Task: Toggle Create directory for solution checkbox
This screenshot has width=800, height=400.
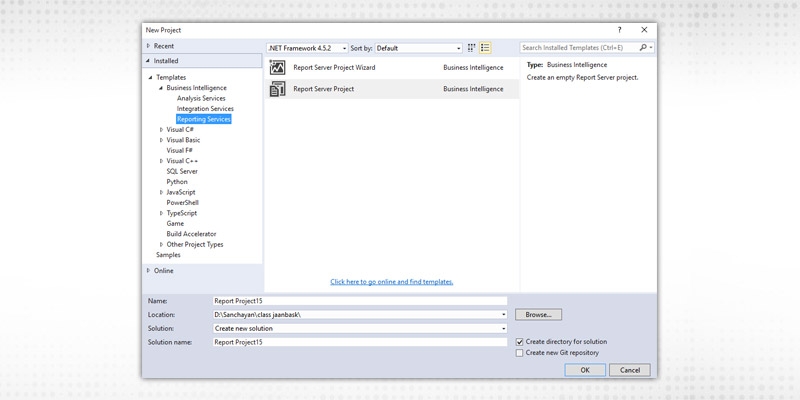Action: [x=519, y=341]
